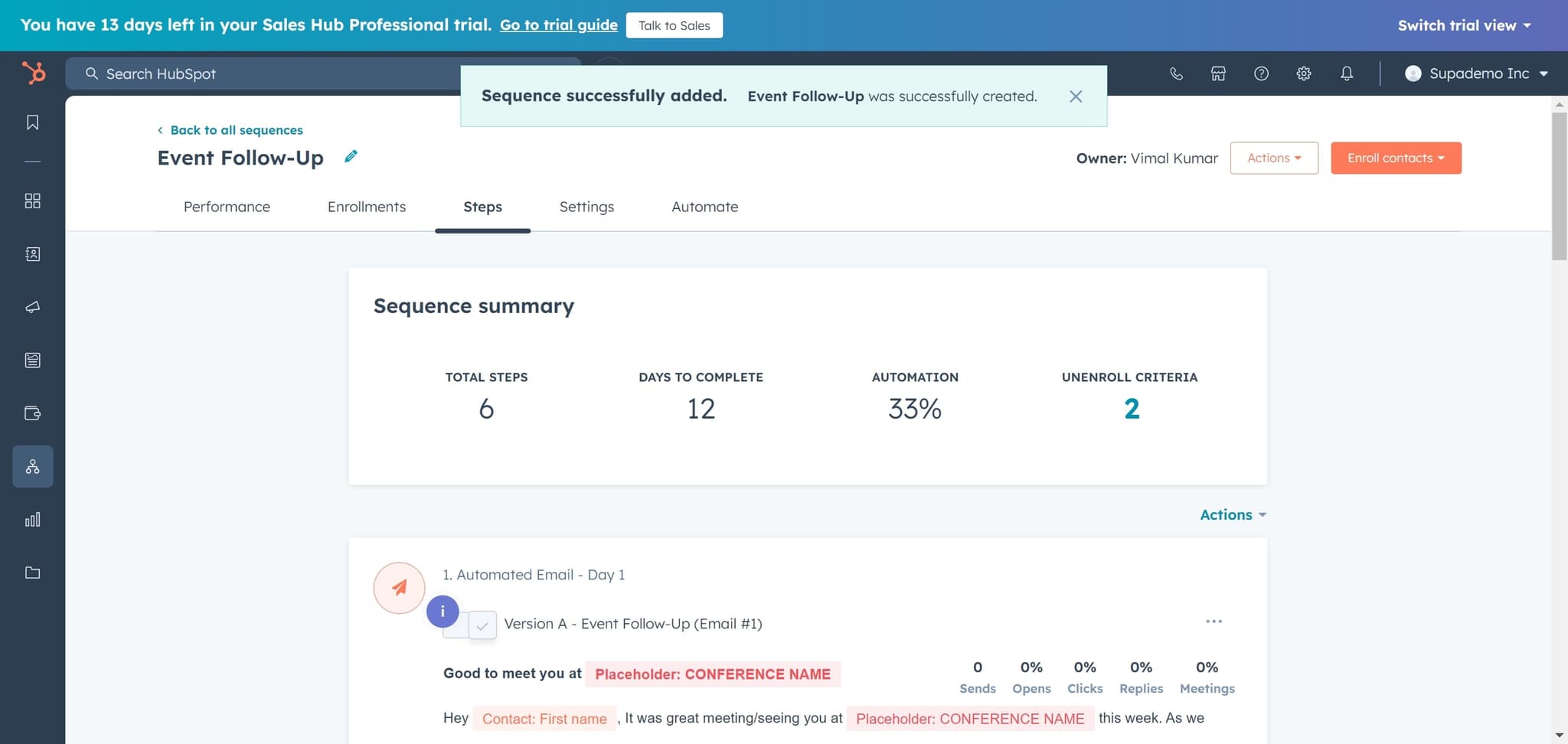Select the CRM contacts icon in sidebar
1568x744 pixels.
coord(32,254)
